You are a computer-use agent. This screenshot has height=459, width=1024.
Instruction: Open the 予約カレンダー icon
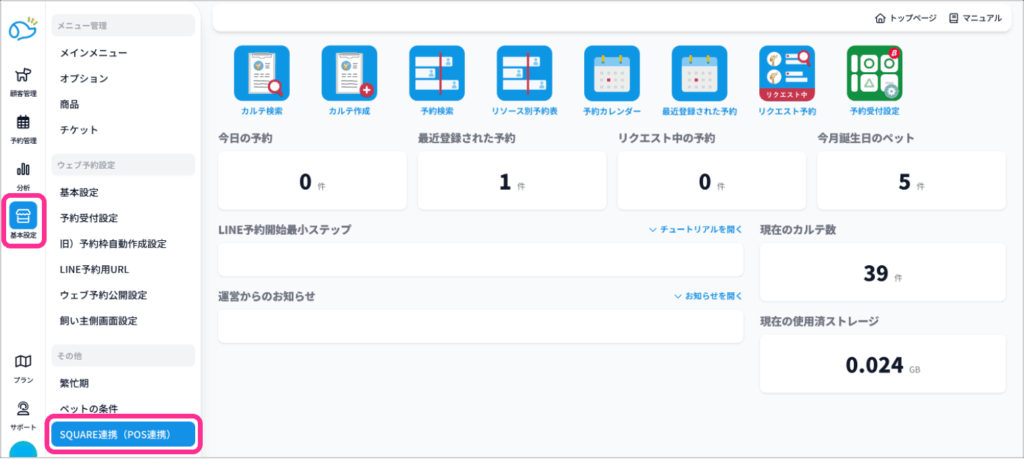(x=612, y=74)
